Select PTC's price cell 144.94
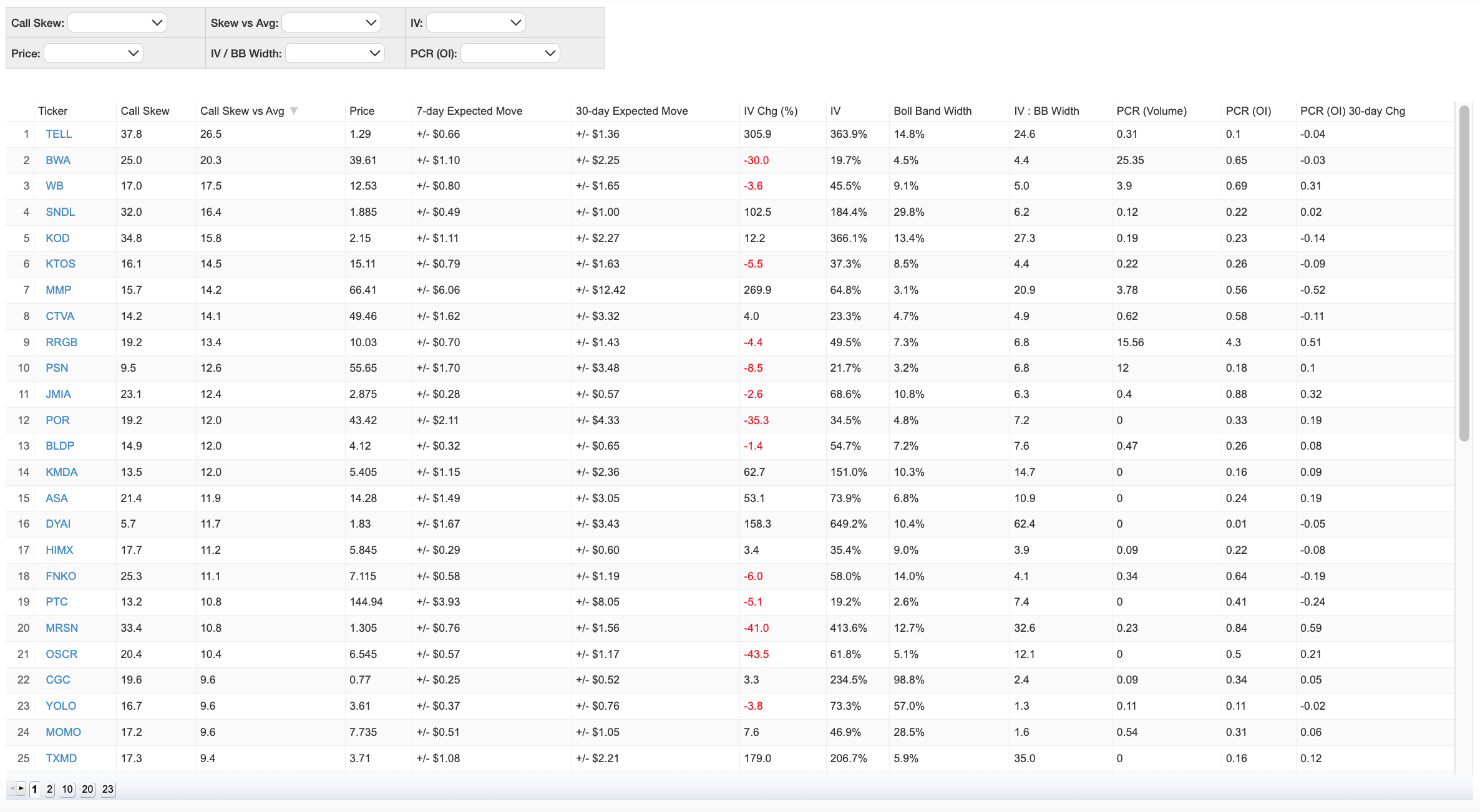The image size is (1480, 812). click(x=366, y=602)
